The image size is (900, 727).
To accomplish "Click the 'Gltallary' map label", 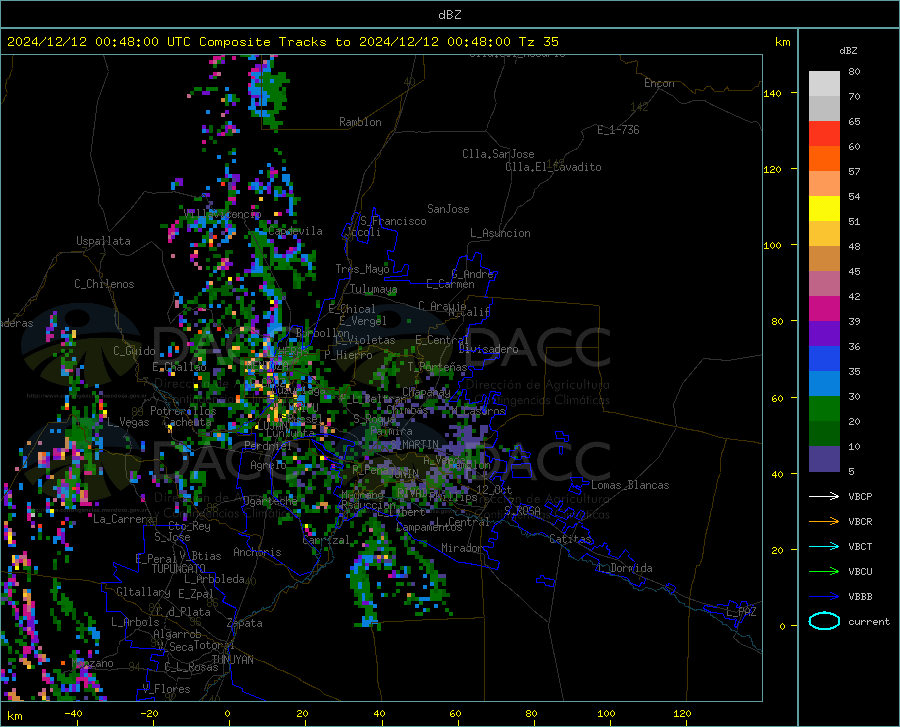I will [143, 592].
